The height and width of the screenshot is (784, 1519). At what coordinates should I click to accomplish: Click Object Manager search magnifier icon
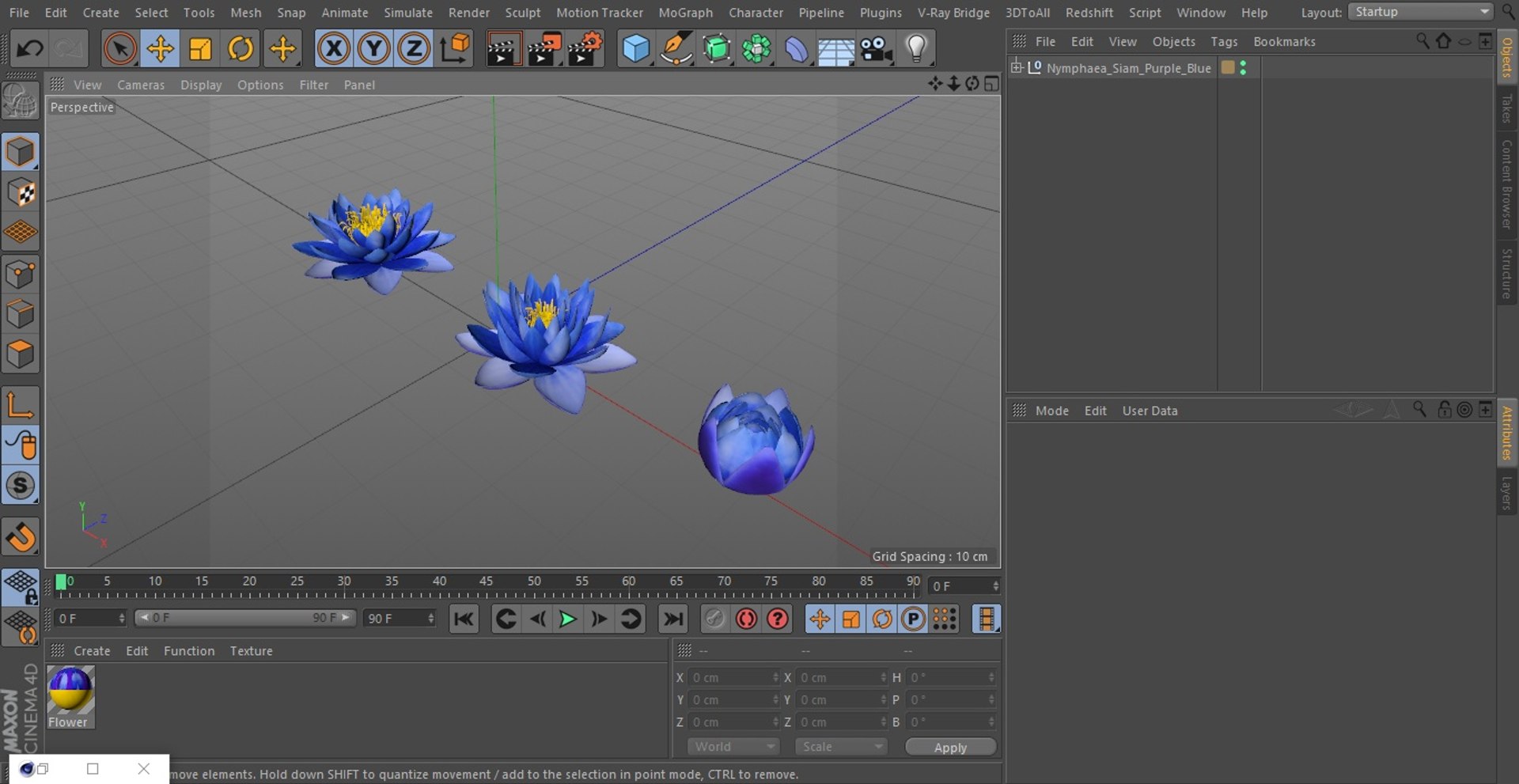pyautogui.click(x=1422, y=41)
